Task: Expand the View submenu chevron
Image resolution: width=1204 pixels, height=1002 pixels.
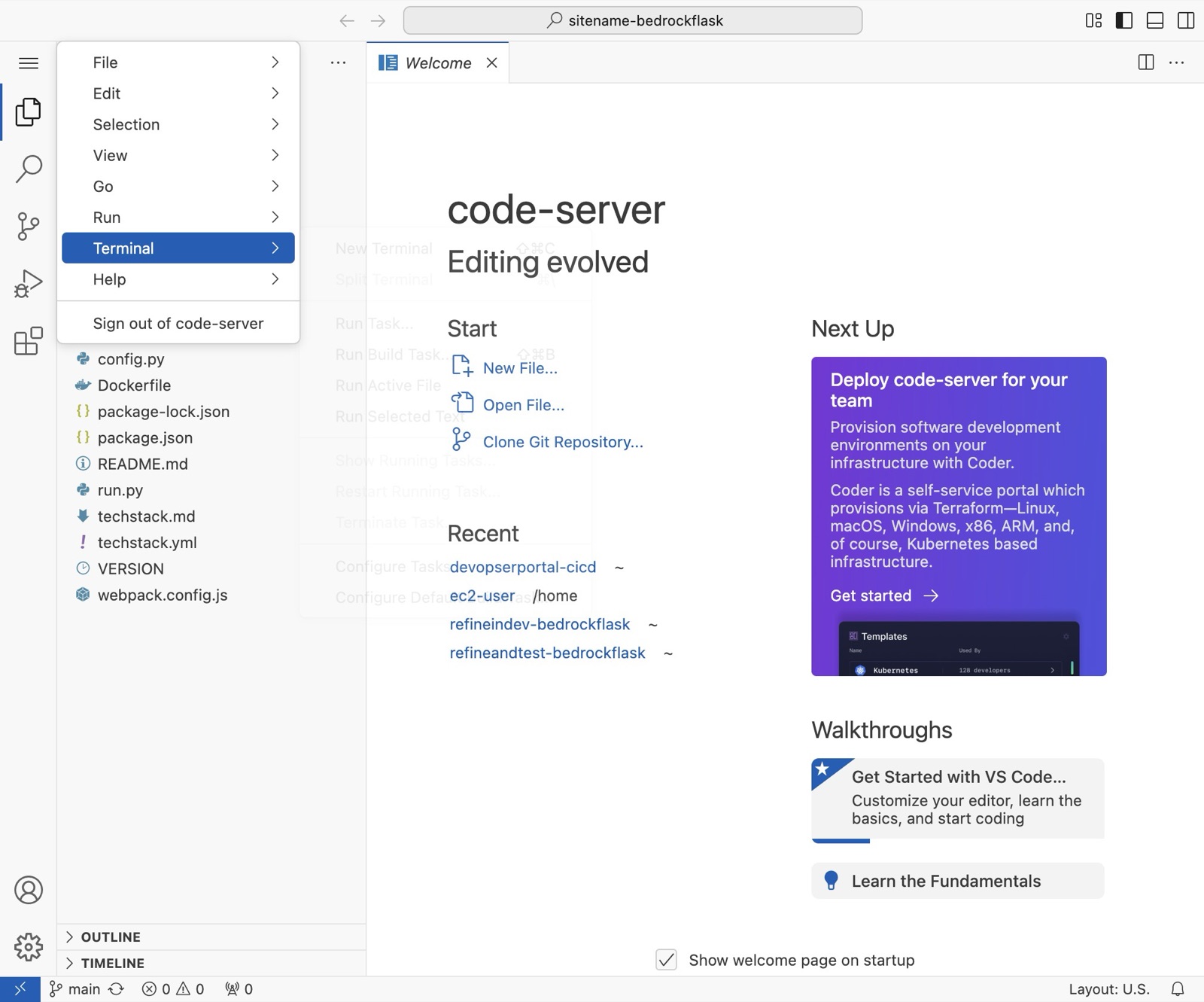Action: pos(275,155)
